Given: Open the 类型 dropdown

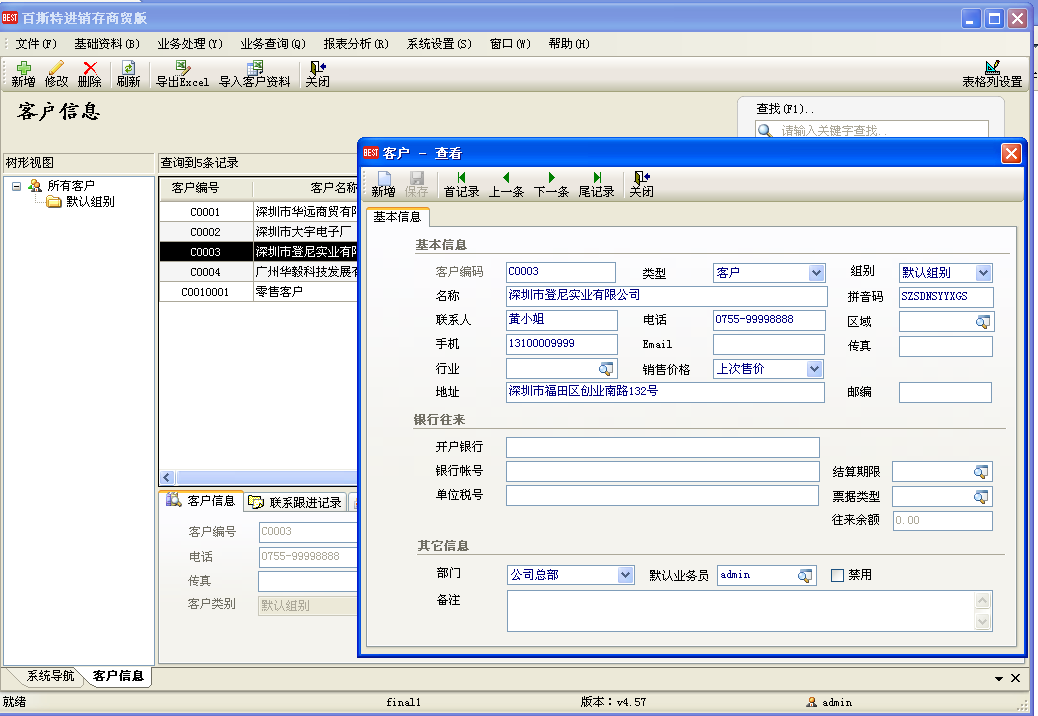Looking at the screenshot, I should (x=817, y=273).
